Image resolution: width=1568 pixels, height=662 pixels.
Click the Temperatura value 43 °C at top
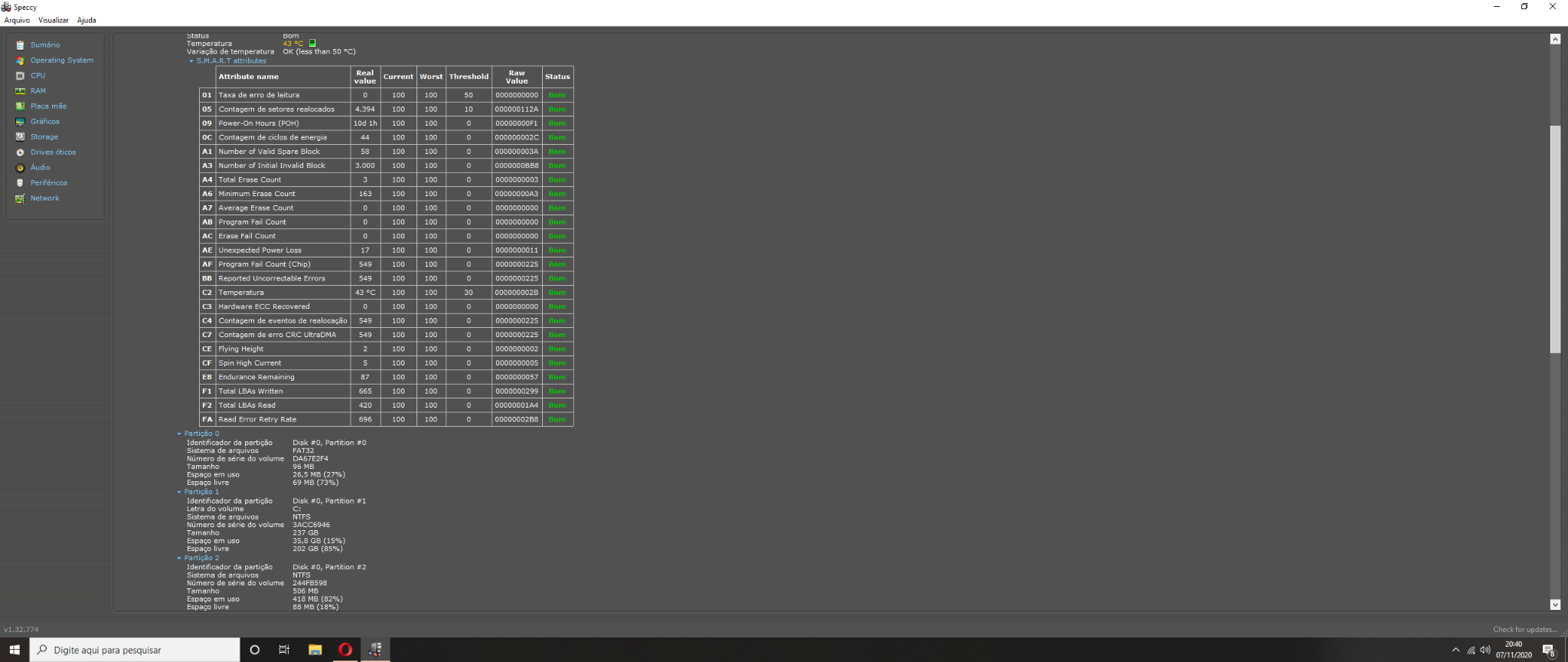point(292,44)
